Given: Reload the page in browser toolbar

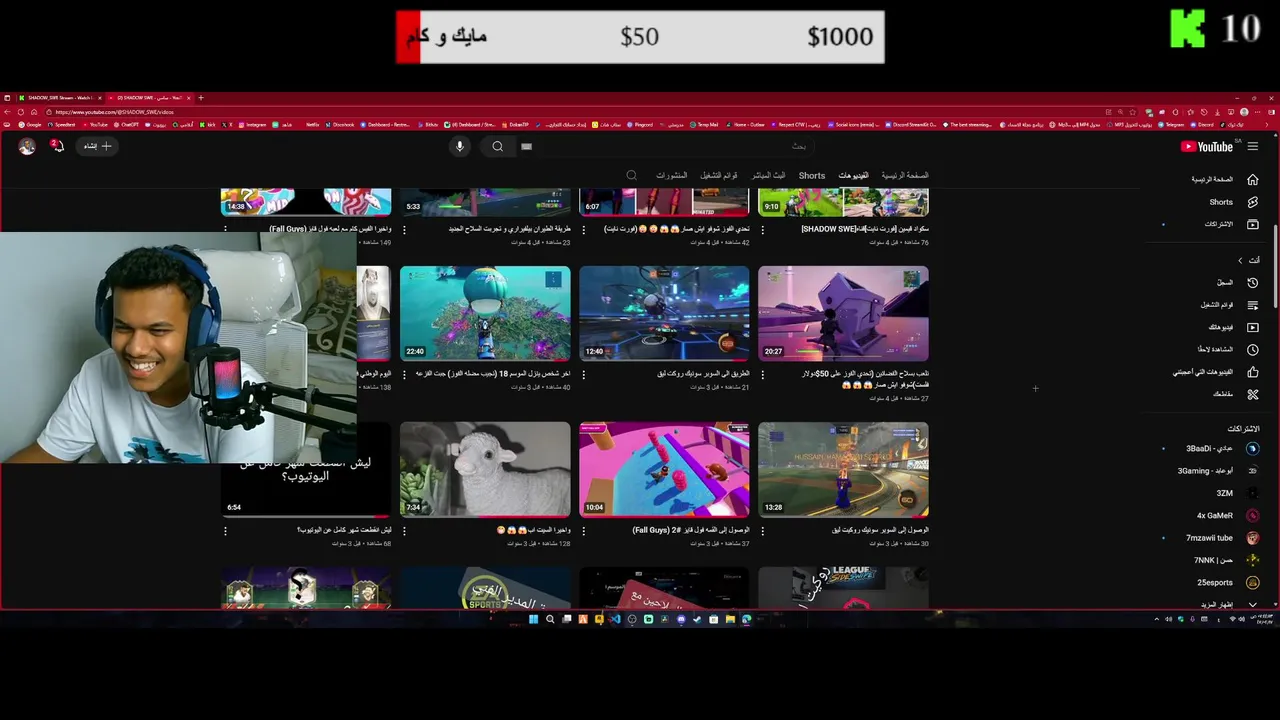Looking at the screenshot, I should pyautogui.click(x=20, y=112).
